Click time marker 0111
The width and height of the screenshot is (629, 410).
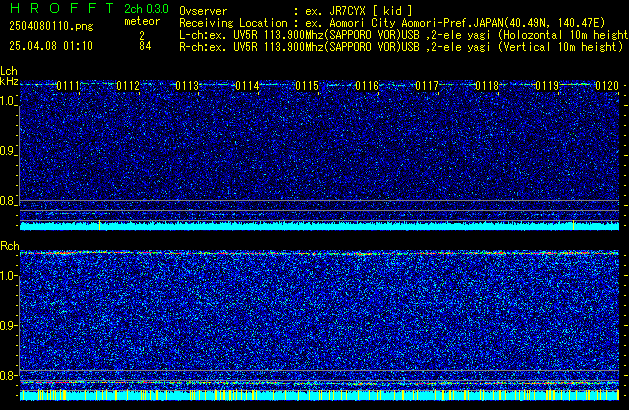[x=68, y=86]
